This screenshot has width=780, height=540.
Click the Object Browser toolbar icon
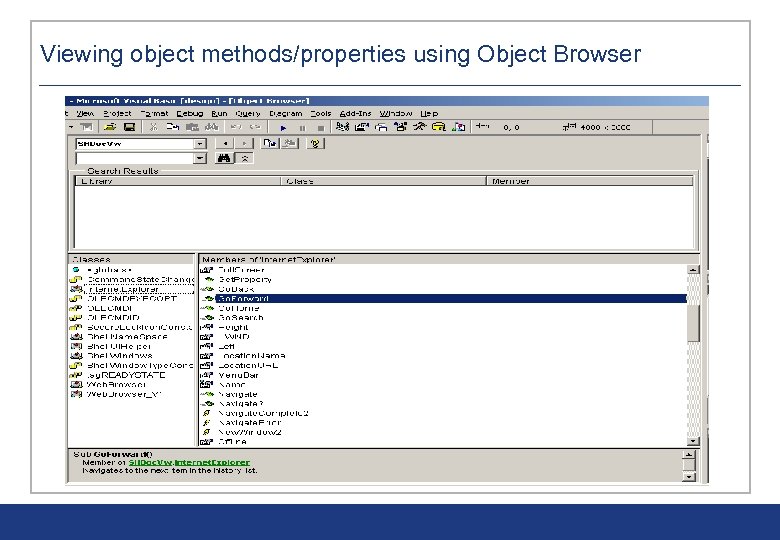400,127
